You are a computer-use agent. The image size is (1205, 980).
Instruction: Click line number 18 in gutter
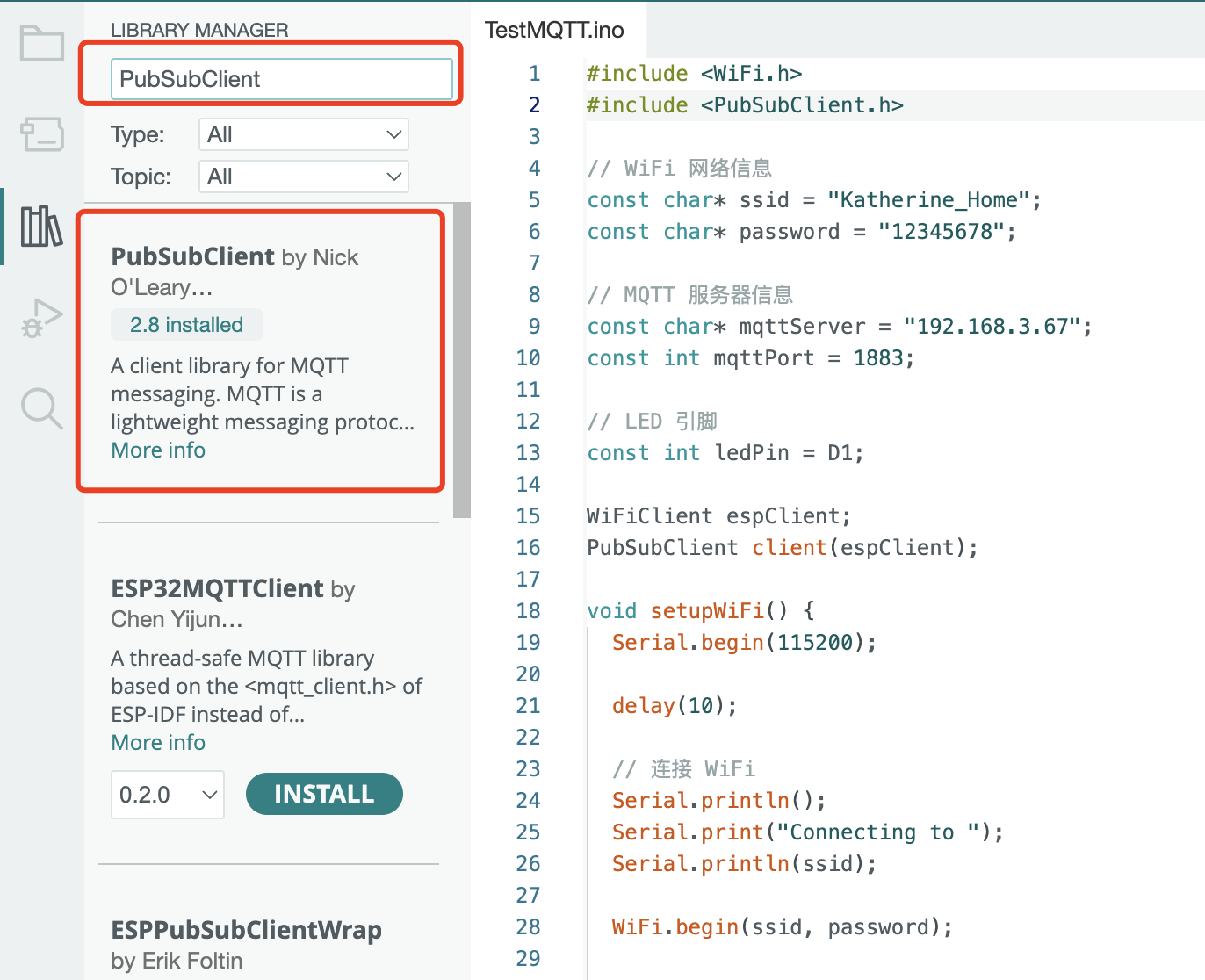528,611
